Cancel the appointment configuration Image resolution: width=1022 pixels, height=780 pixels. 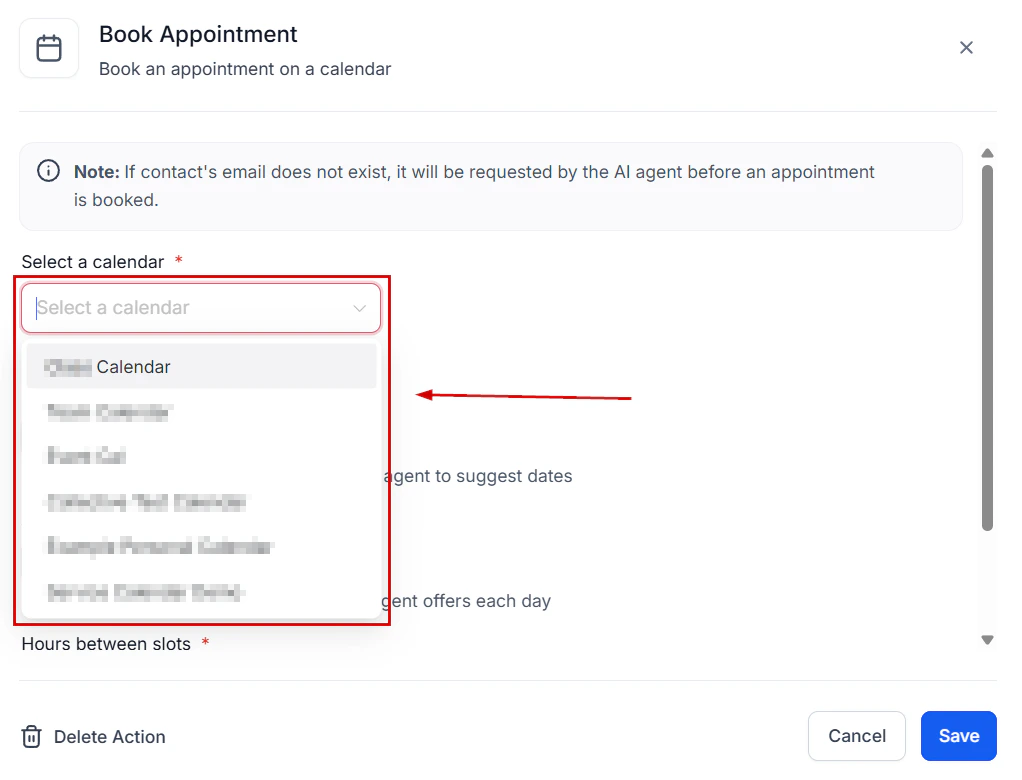pos(856,735)
